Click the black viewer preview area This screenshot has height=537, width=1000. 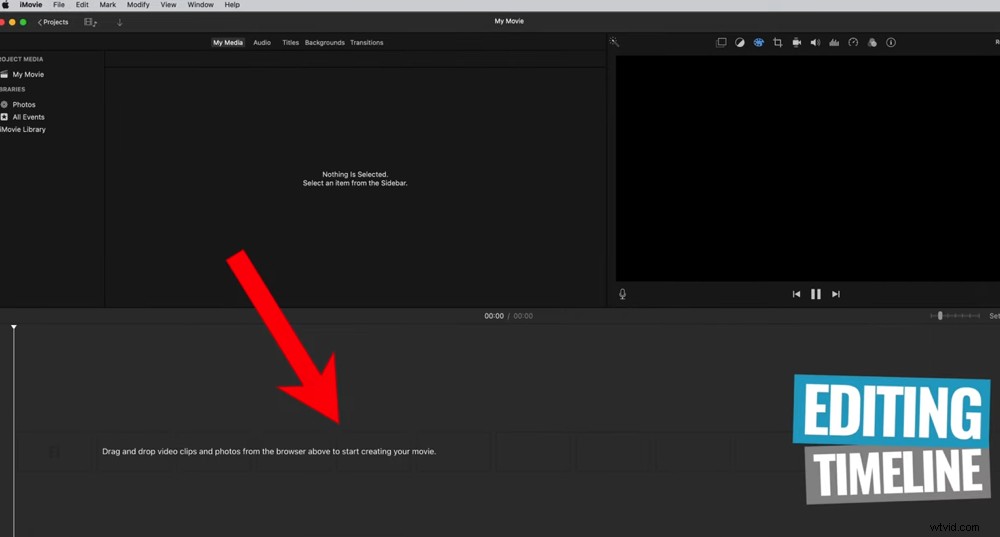pos(807,168)
